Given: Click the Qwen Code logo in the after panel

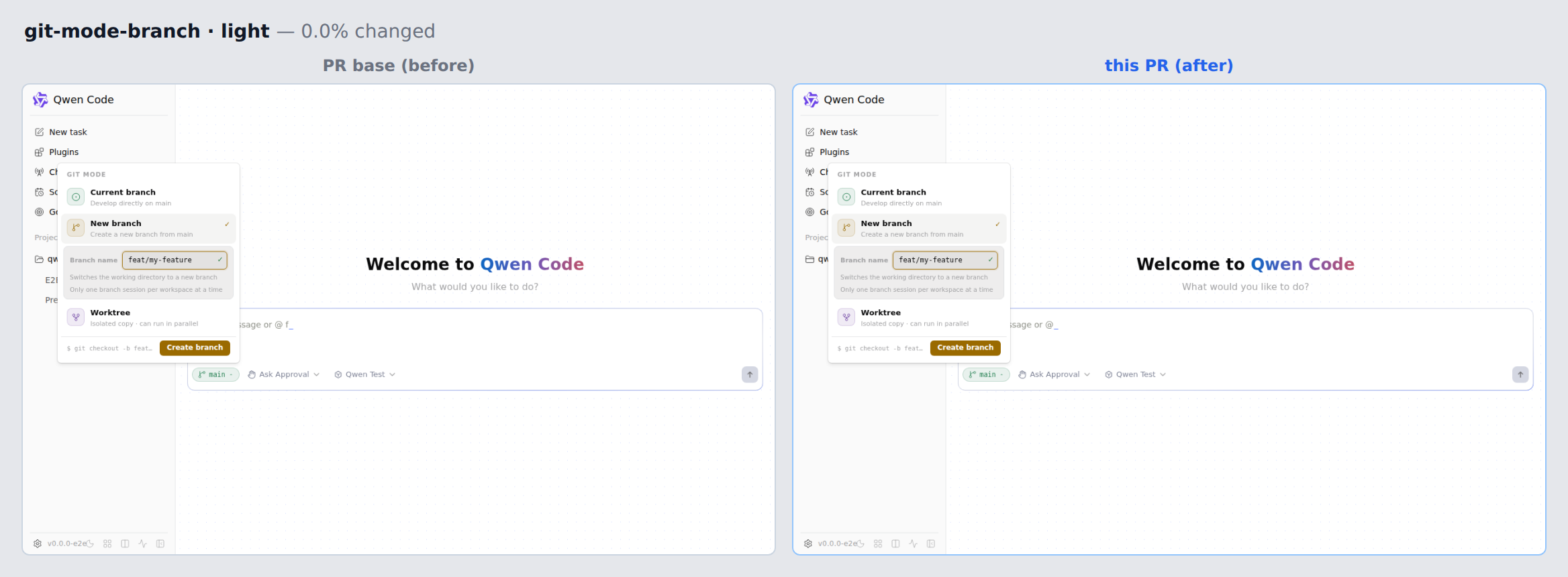Looking at the screenshot, I should coord(811,99).
